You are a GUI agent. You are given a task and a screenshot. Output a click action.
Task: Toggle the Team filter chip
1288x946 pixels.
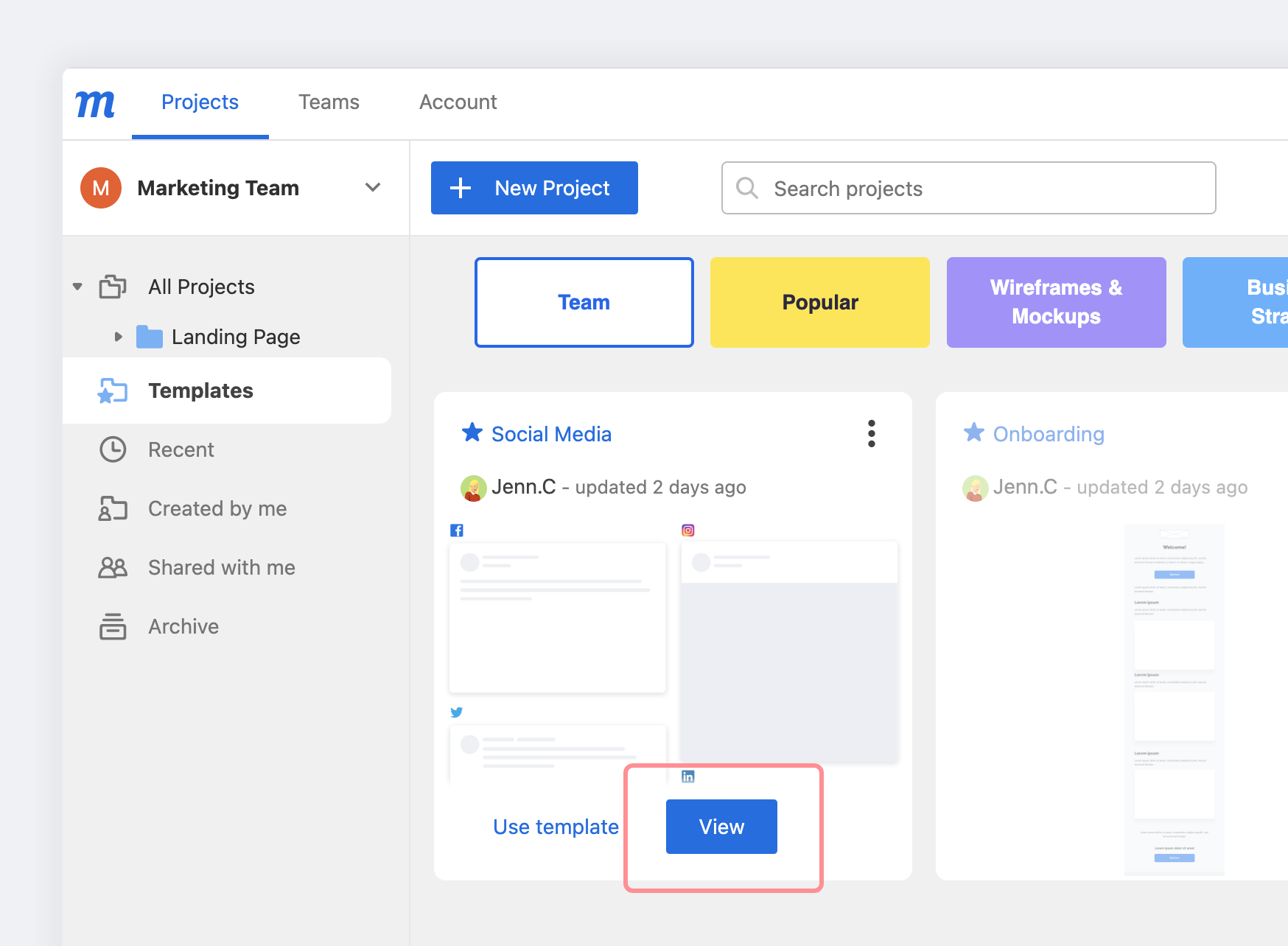coord(584,302)
